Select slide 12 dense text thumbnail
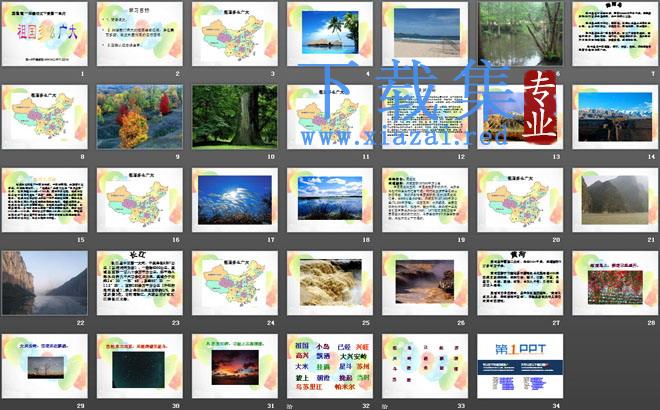 pyautogui.click(x=425, y=117)
